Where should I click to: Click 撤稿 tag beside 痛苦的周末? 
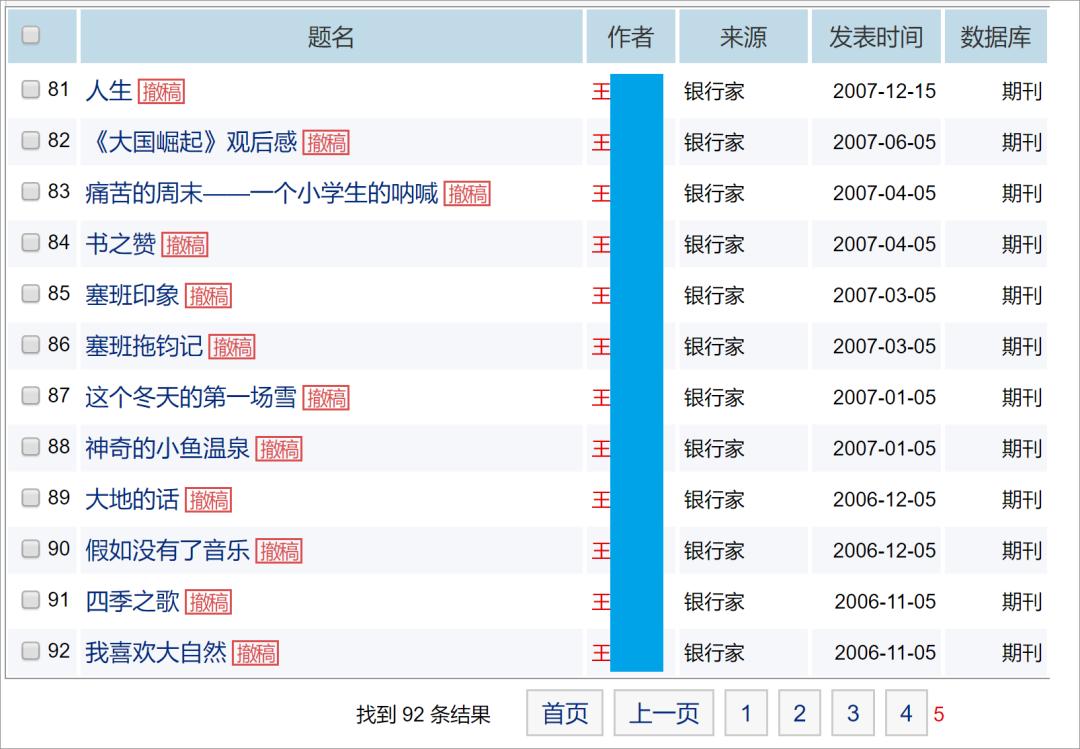pyautogui.click(x=467, y=194)
